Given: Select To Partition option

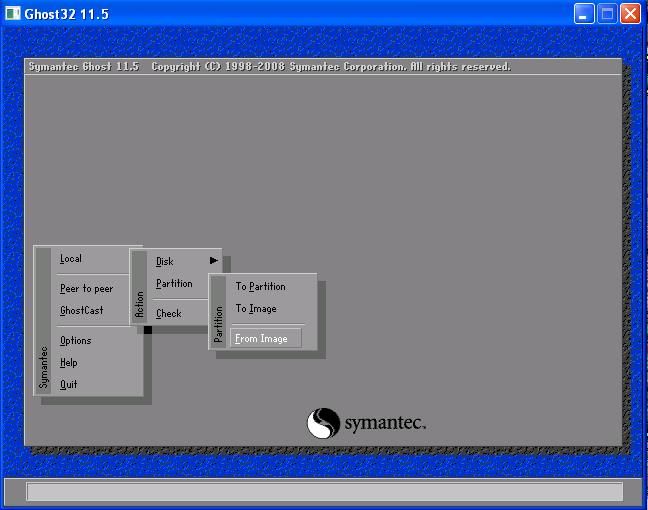Looking at the screenshot, I should pos(260,286).
